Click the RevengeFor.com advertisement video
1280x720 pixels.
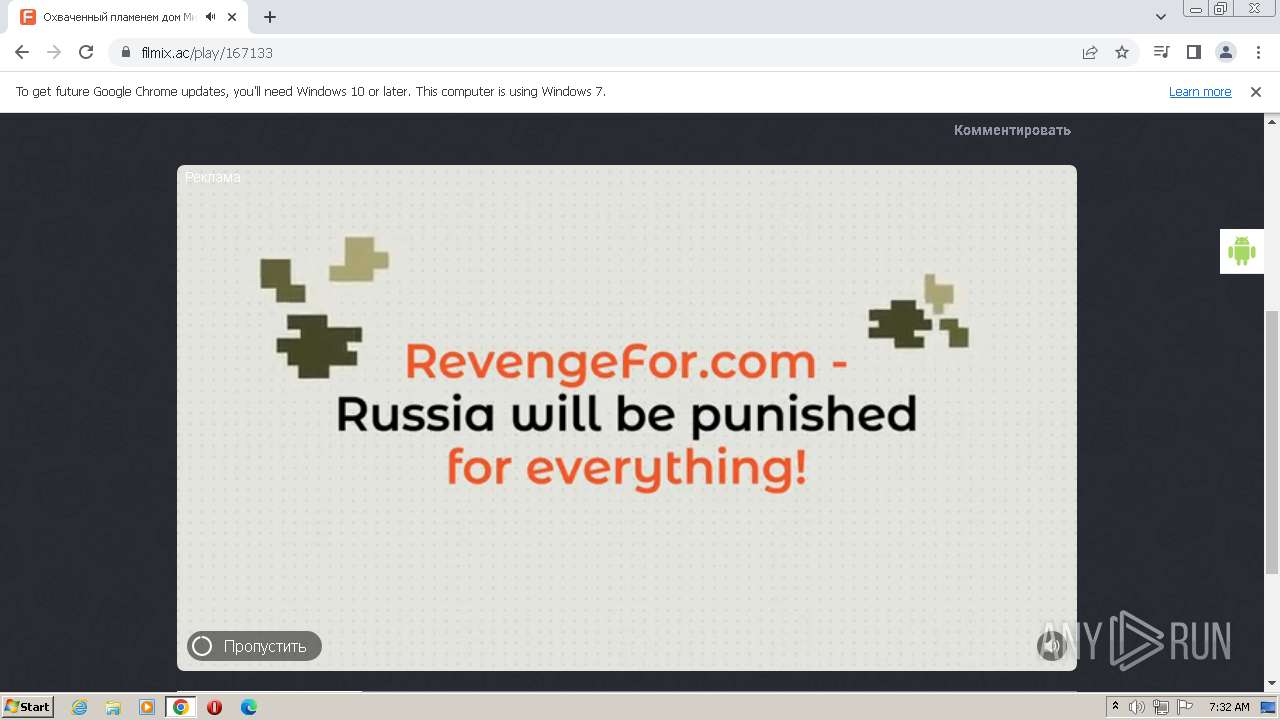627,418
